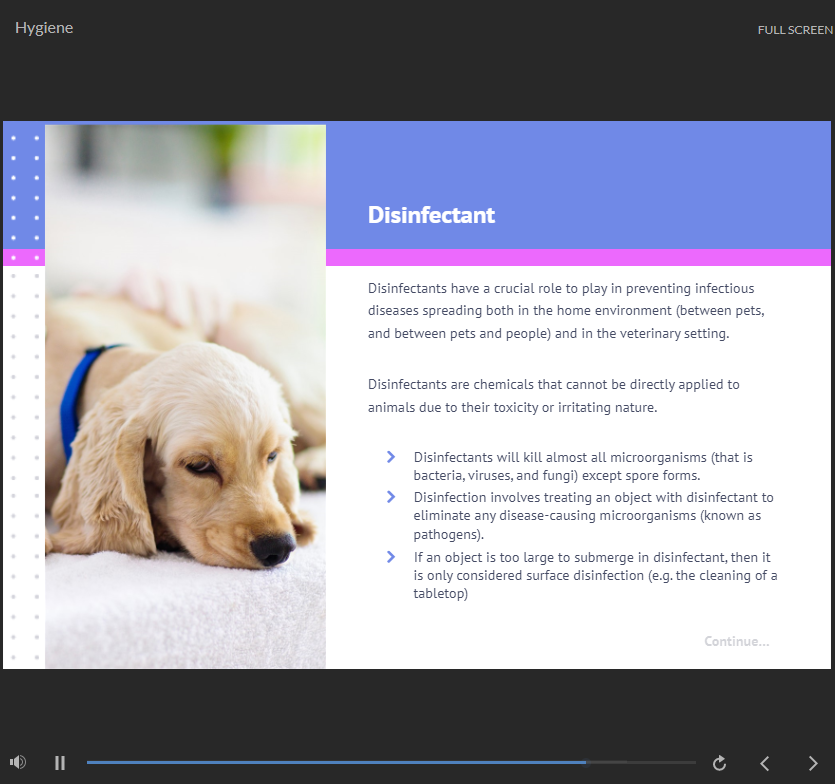This screenshot has width=835, height=784.
Task: Click chevron beside 'If an object is too large' bullet
Action: point(391,557)
